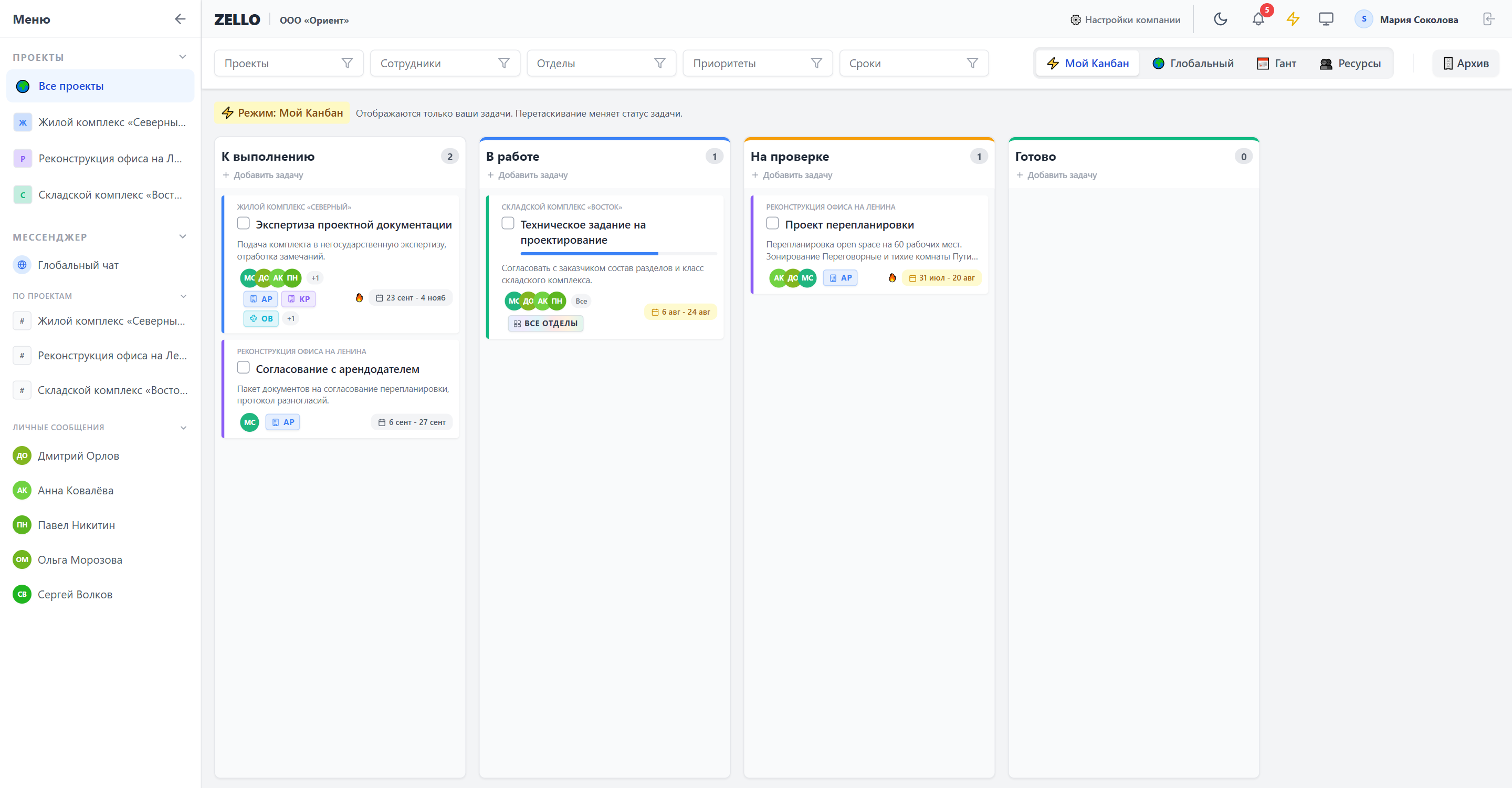Click ВСЕ ОТДЕЛЫ tag on Техническое задание card
This screenshot has height=788, width=1512.
click(545, 324)
